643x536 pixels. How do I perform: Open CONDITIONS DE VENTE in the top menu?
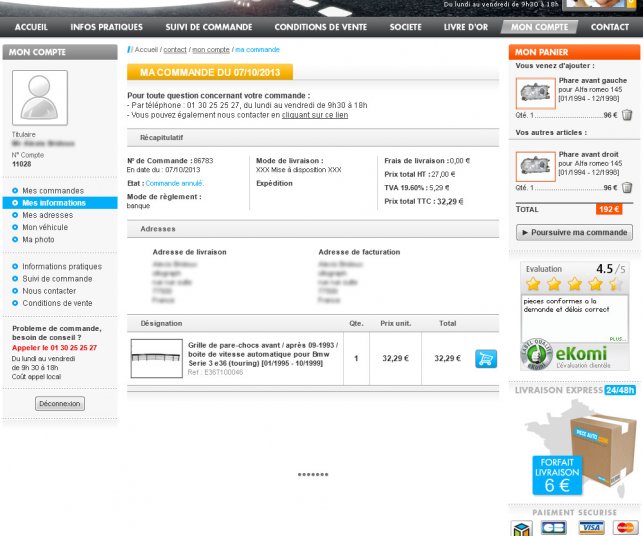pos(321,27)
